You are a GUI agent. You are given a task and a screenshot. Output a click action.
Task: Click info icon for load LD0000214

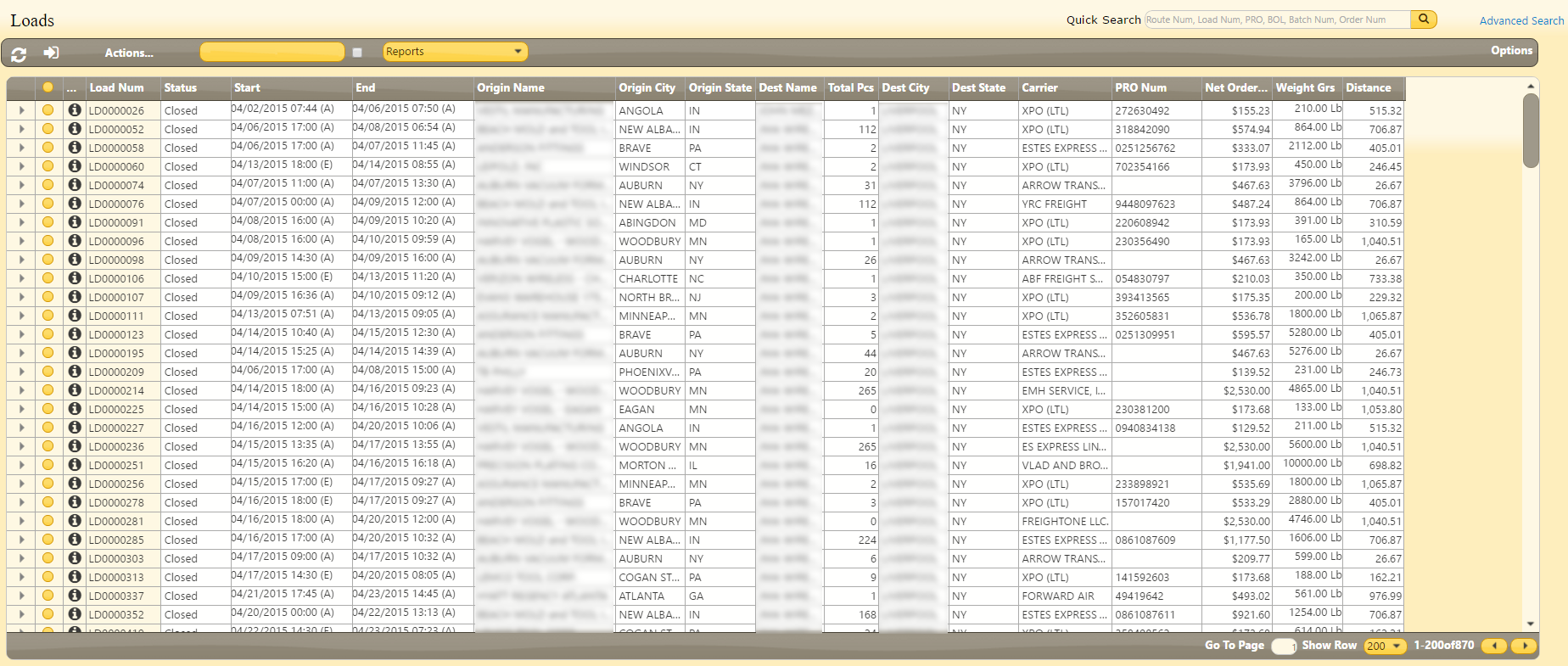[x=75, y=390]
